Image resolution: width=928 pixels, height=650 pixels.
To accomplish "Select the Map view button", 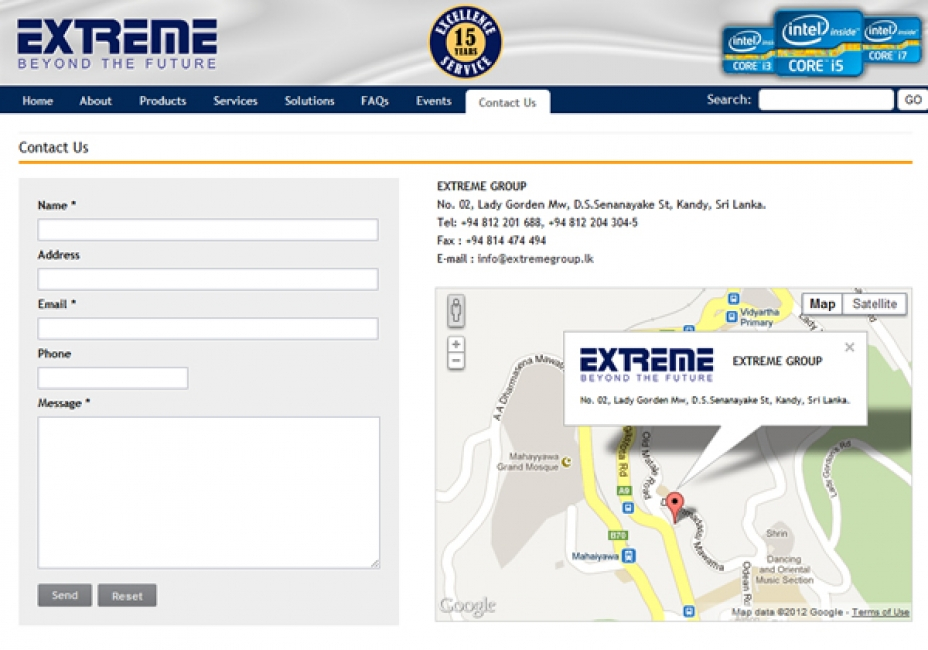I will pyautogui.click(x=822, y=304).
